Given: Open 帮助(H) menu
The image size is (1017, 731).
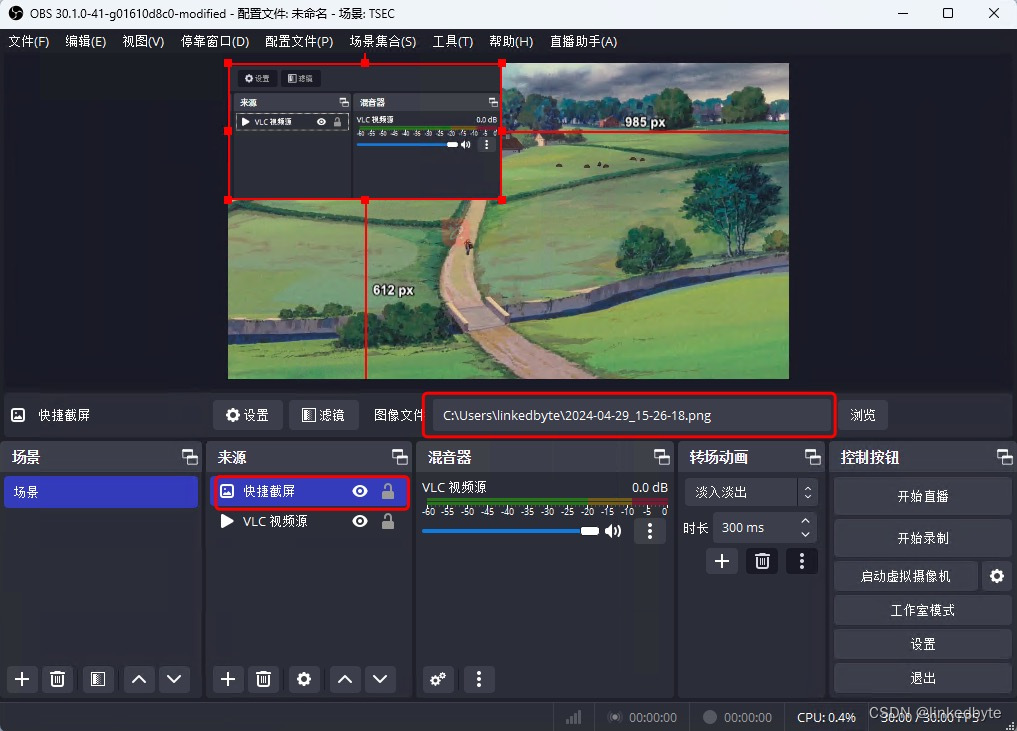Looking at the screenshot, I should pos(511,42).
